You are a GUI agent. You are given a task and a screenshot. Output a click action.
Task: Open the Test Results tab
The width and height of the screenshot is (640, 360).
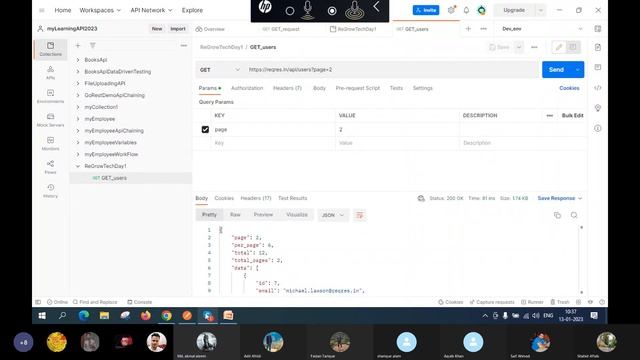[x=292, y=198]
